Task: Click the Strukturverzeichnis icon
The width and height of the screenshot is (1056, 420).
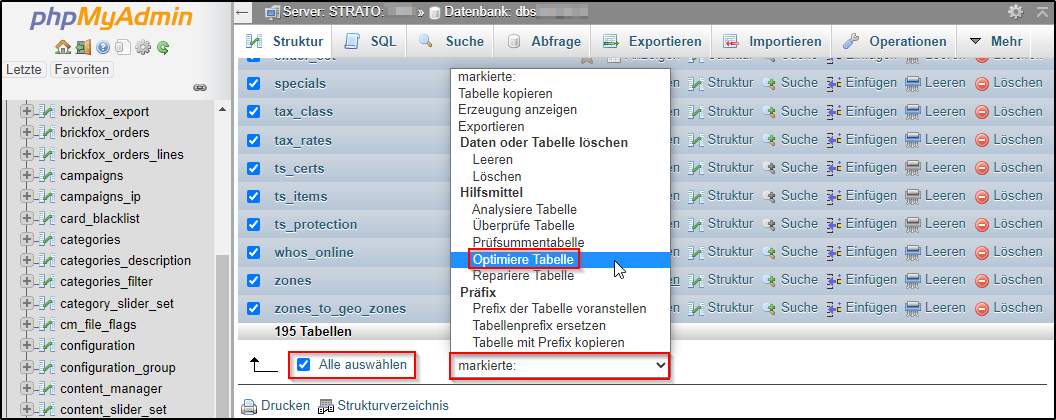Action: coord(327,407)
